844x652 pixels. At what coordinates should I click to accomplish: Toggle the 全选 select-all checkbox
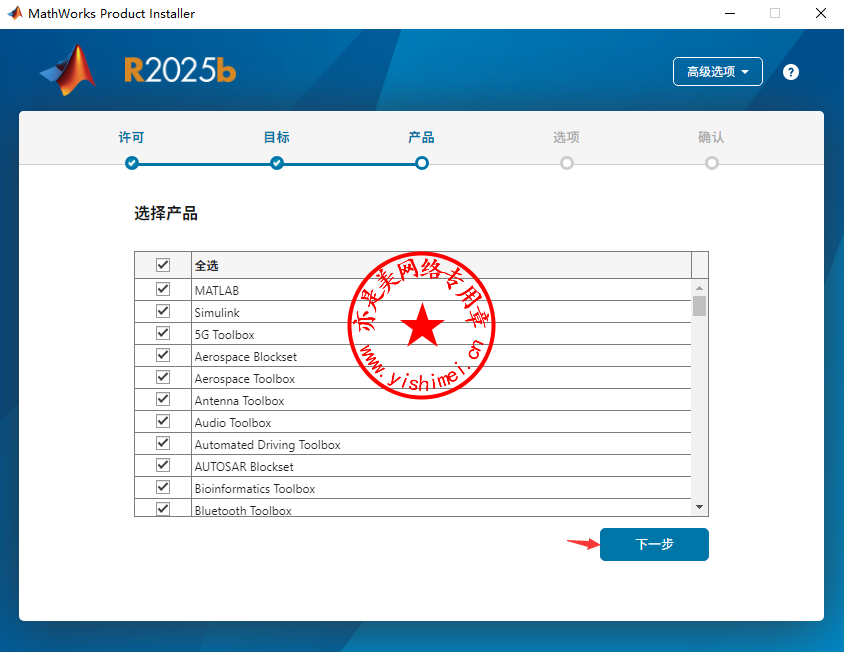pos(163,265)
